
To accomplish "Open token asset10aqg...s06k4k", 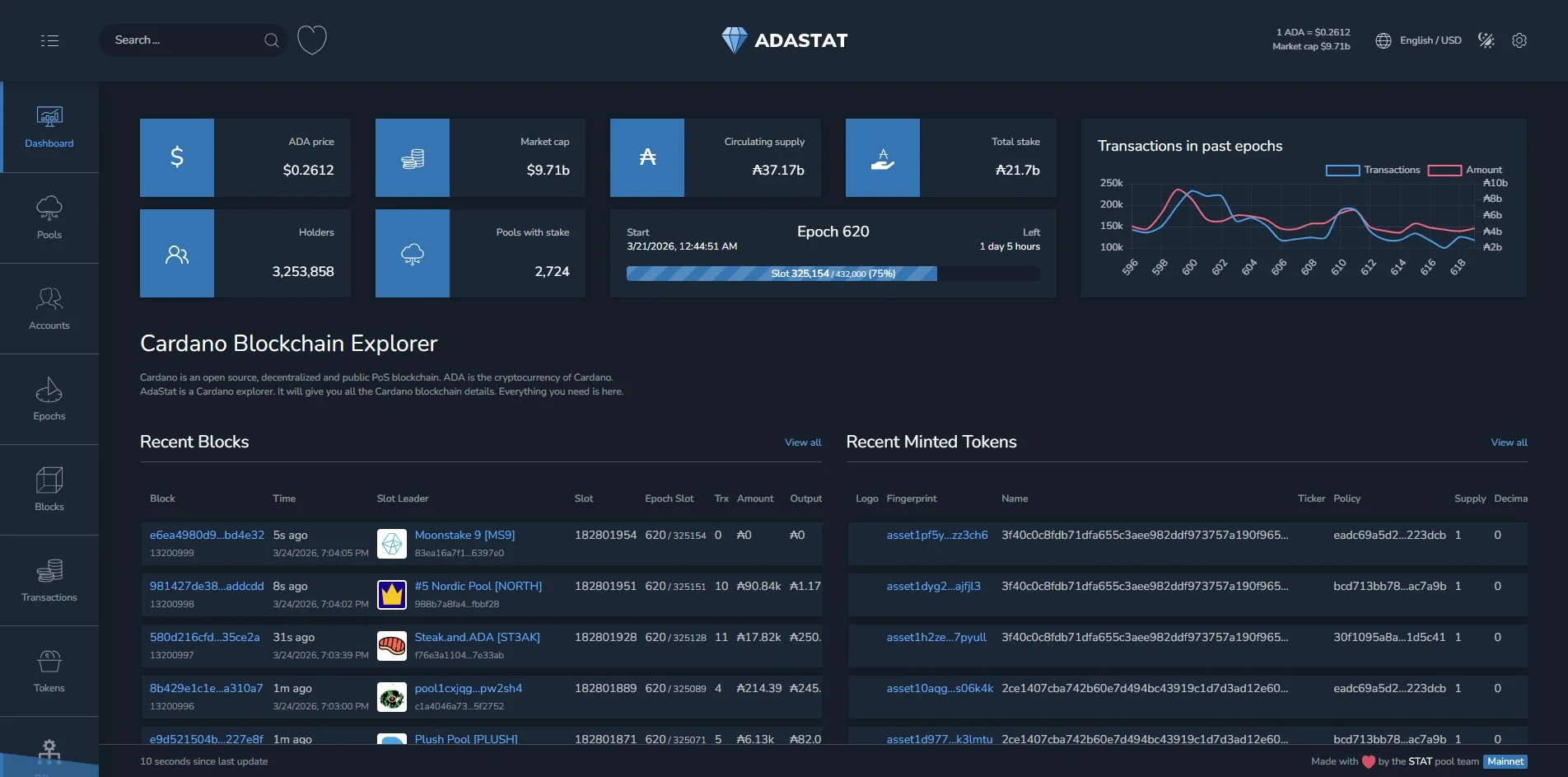I will [x=940, y=688].
